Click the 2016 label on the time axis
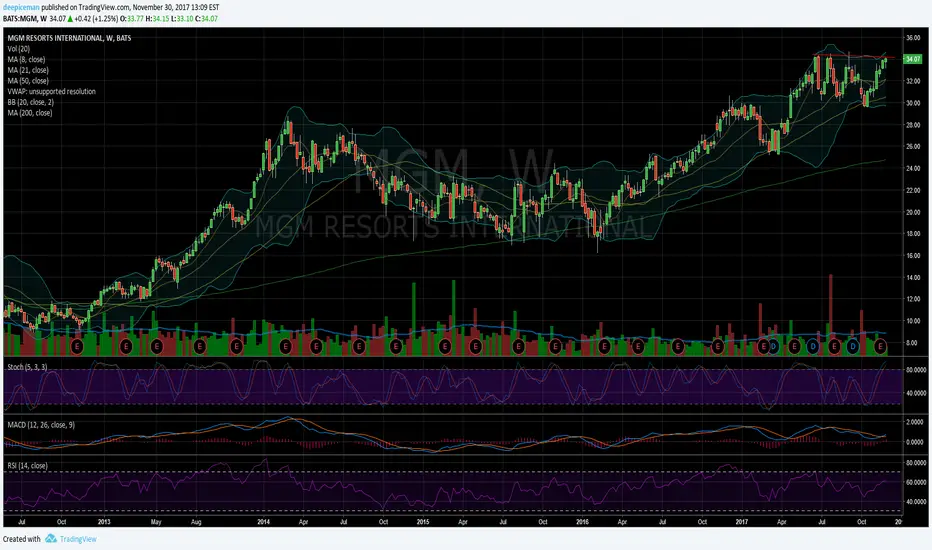Viewport: 932px width, 550px height. pyautogui.click(x=582, y=522)
